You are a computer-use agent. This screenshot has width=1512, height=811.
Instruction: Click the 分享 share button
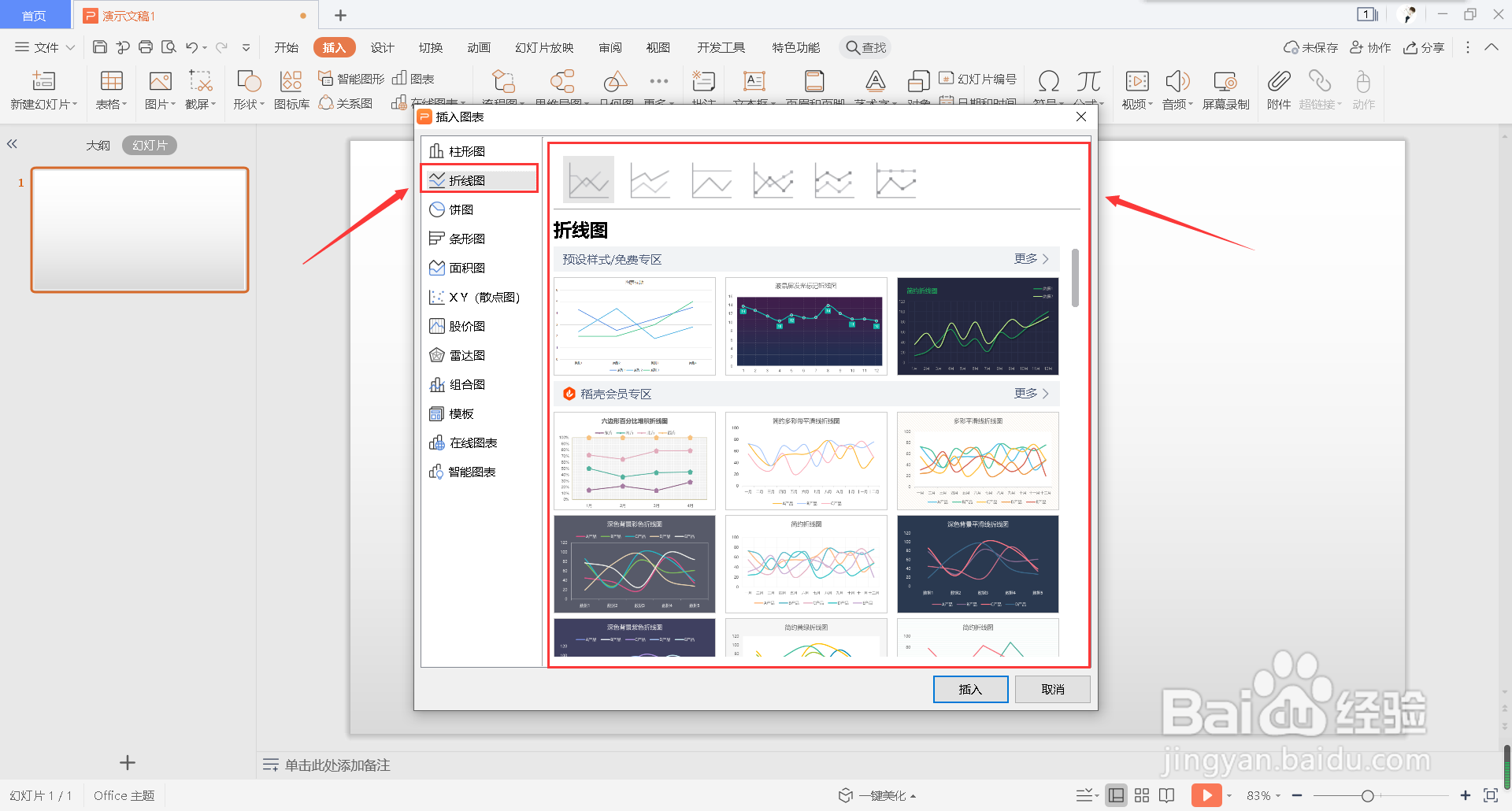[1424, 47]
